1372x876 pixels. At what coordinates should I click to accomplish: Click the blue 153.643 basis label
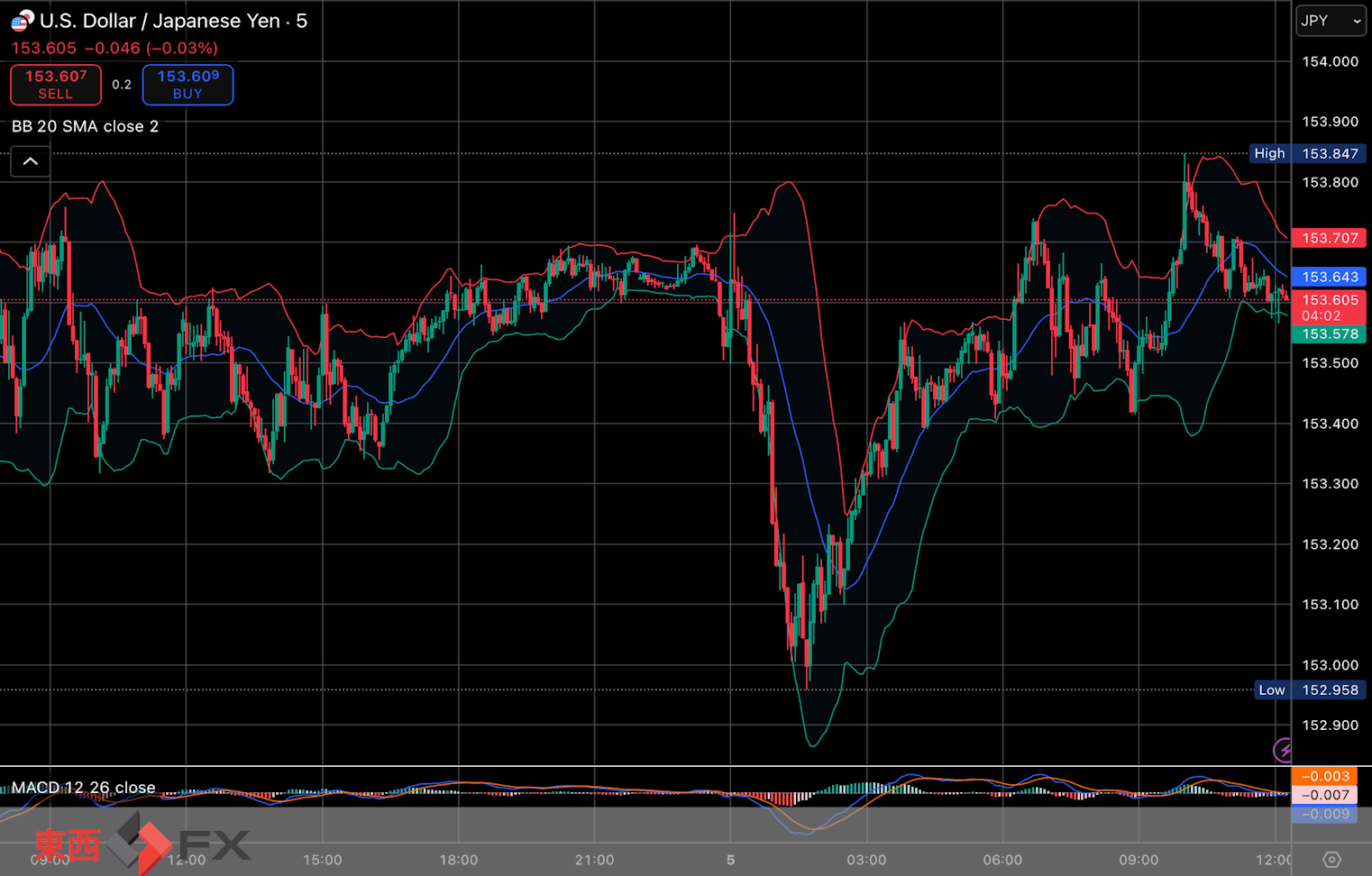tap(1330, 277)
